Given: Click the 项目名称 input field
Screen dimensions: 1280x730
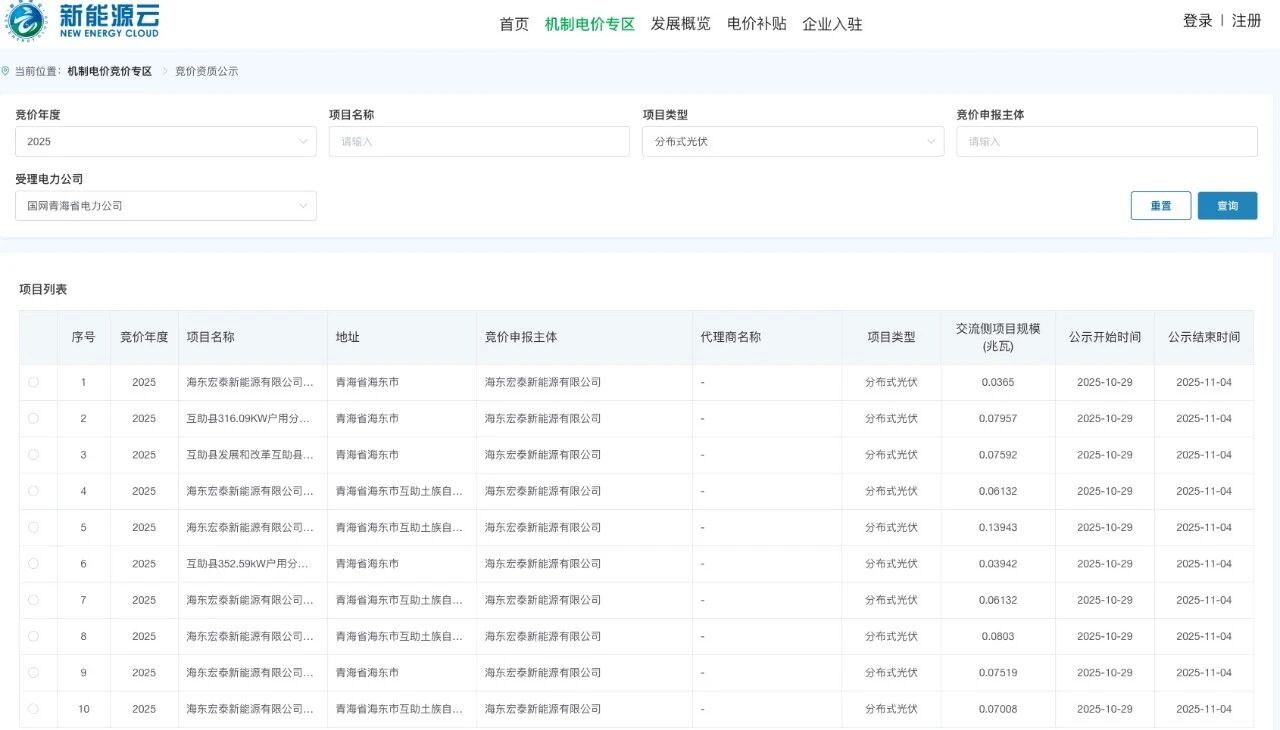Looking at the screenshot, I should 478,141.
